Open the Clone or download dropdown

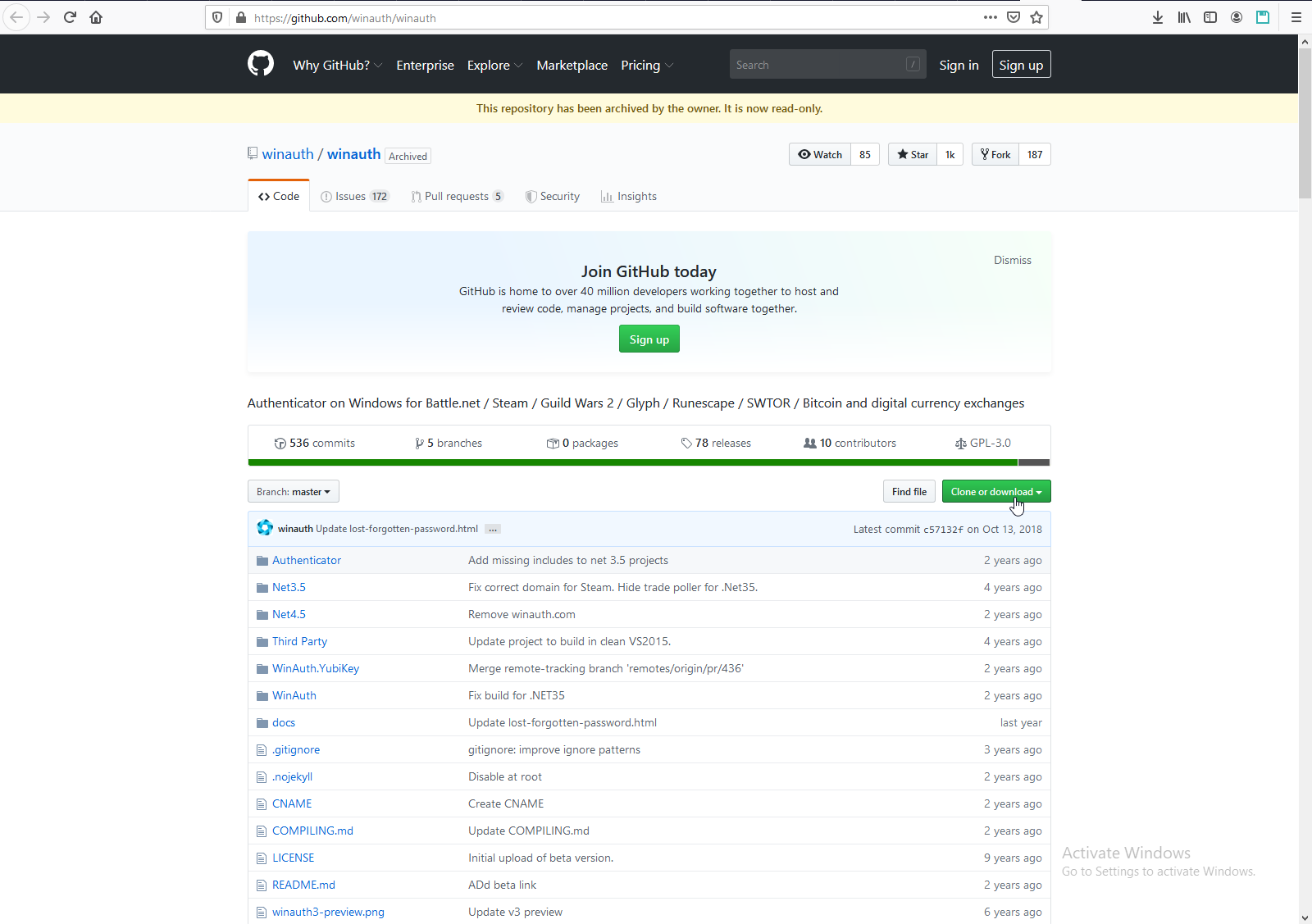tap(996, 491)
